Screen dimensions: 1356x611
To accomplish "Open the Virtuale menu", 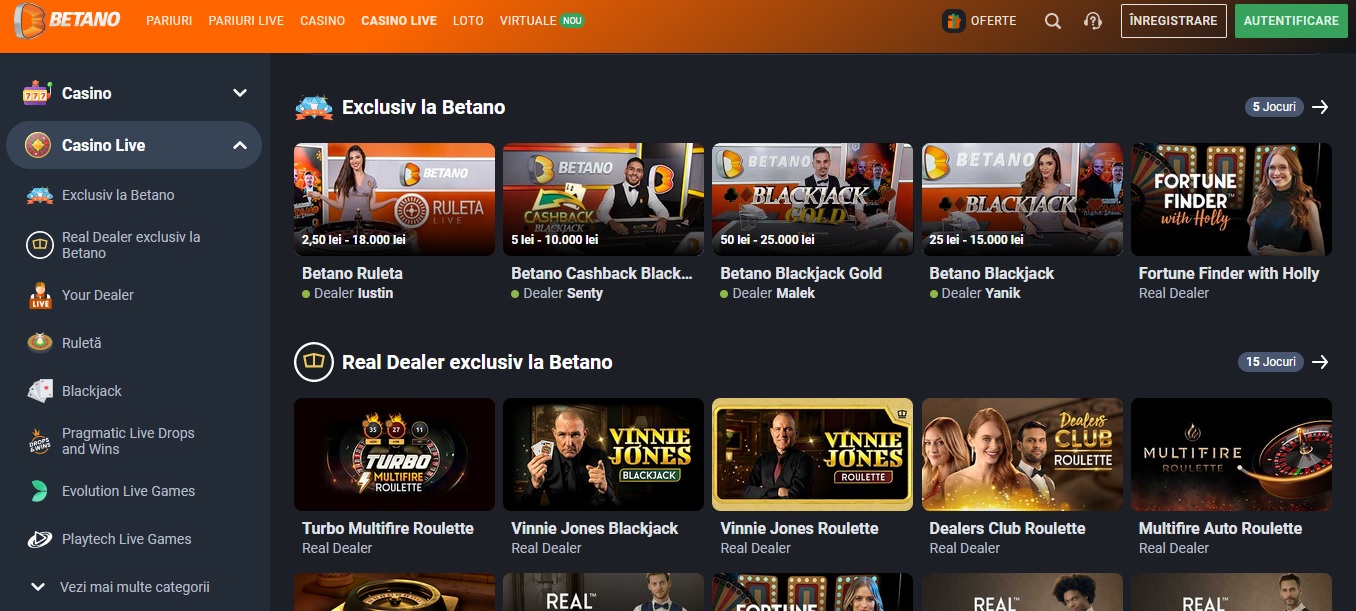I will [528, 21].
